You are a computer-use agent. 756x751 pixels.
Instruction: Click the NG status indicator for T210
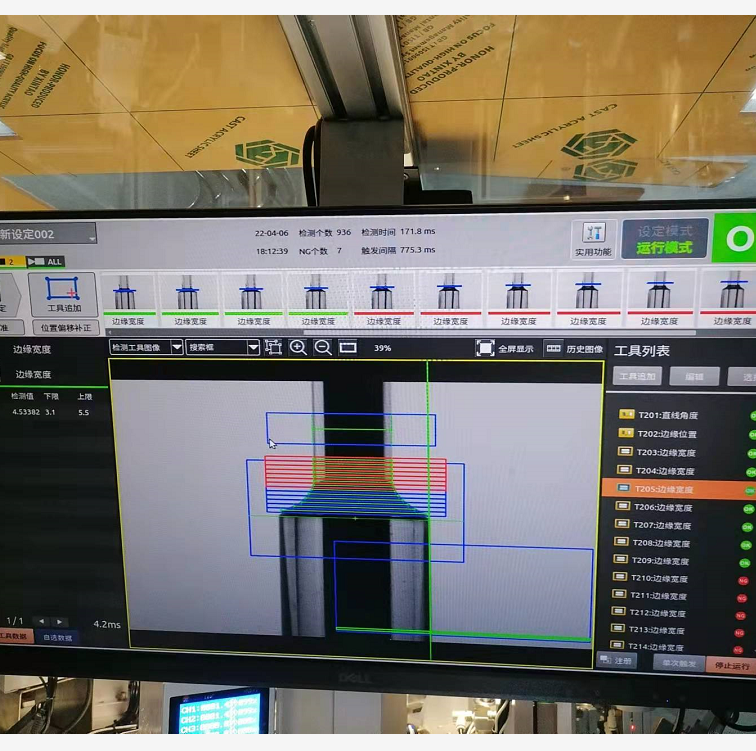click(x=743, y=580)
